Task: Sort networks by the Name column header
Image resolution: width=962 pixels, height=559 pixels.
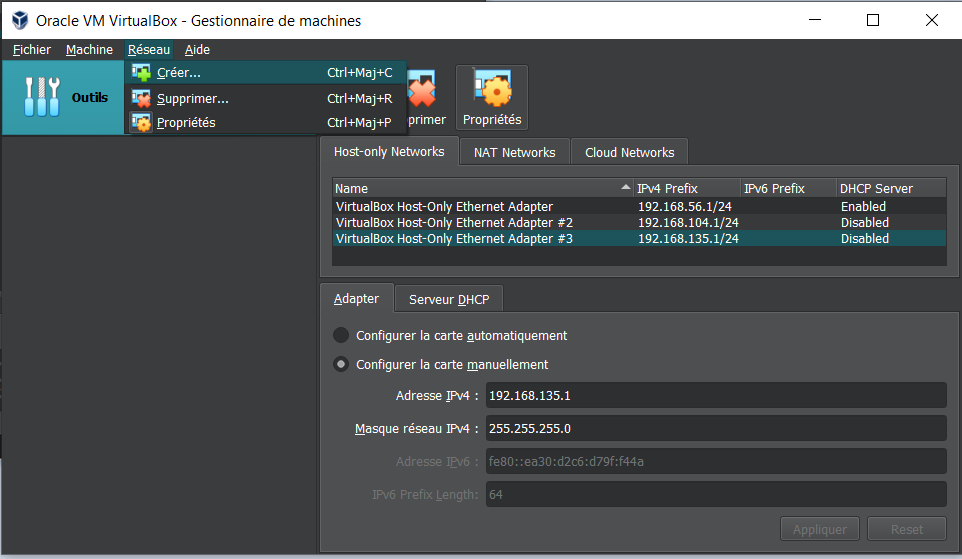Action: 483,188
